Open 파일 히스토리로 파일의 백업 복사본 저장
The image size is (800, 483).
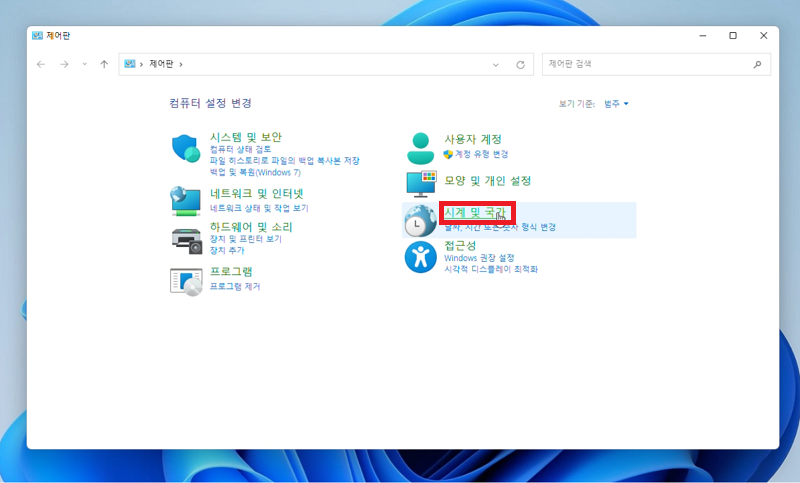click(x=285, y=161)
